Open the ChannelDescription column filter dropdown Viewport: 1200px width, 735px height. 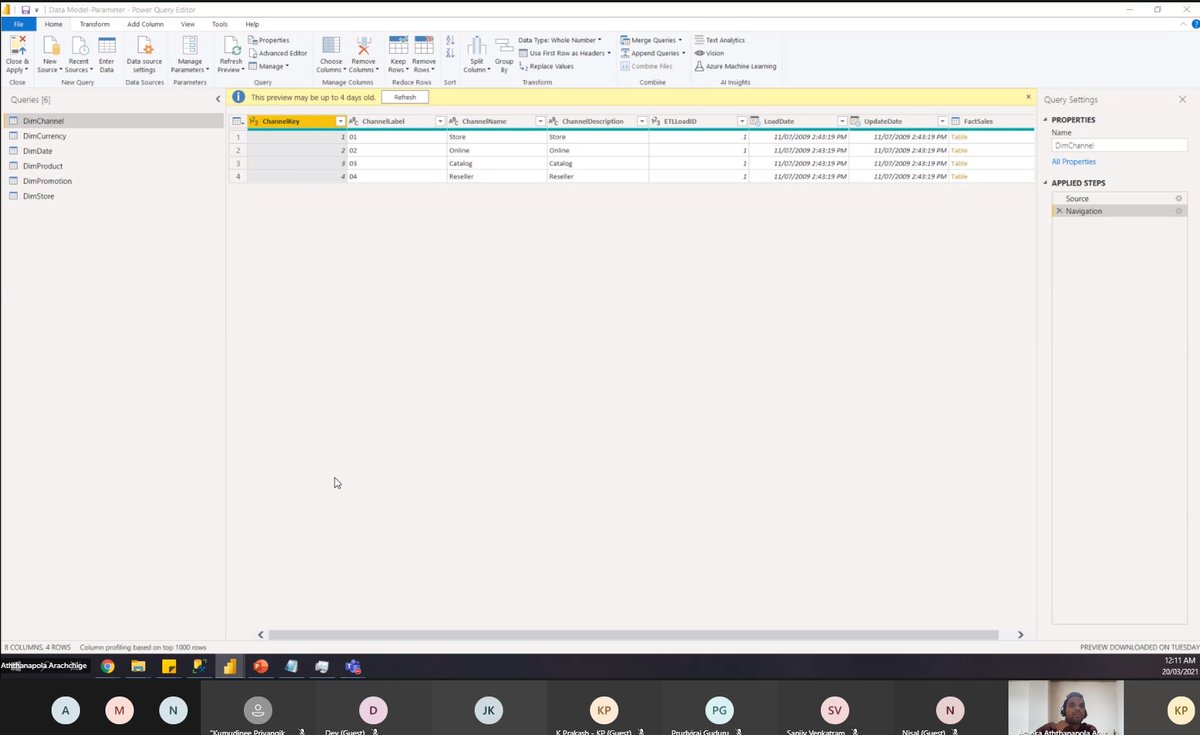(641, 121)
